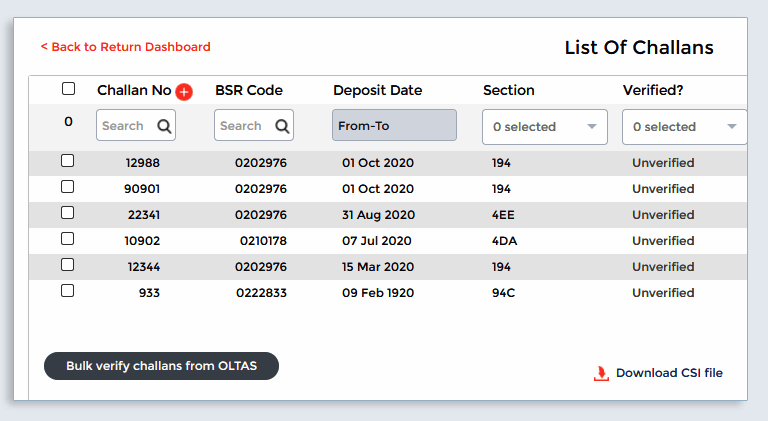This screenshot has width=768, height=421.
Task: Toggle the select-all challans header checkbox
Action: pyautogui.click(x=68, y=89)
